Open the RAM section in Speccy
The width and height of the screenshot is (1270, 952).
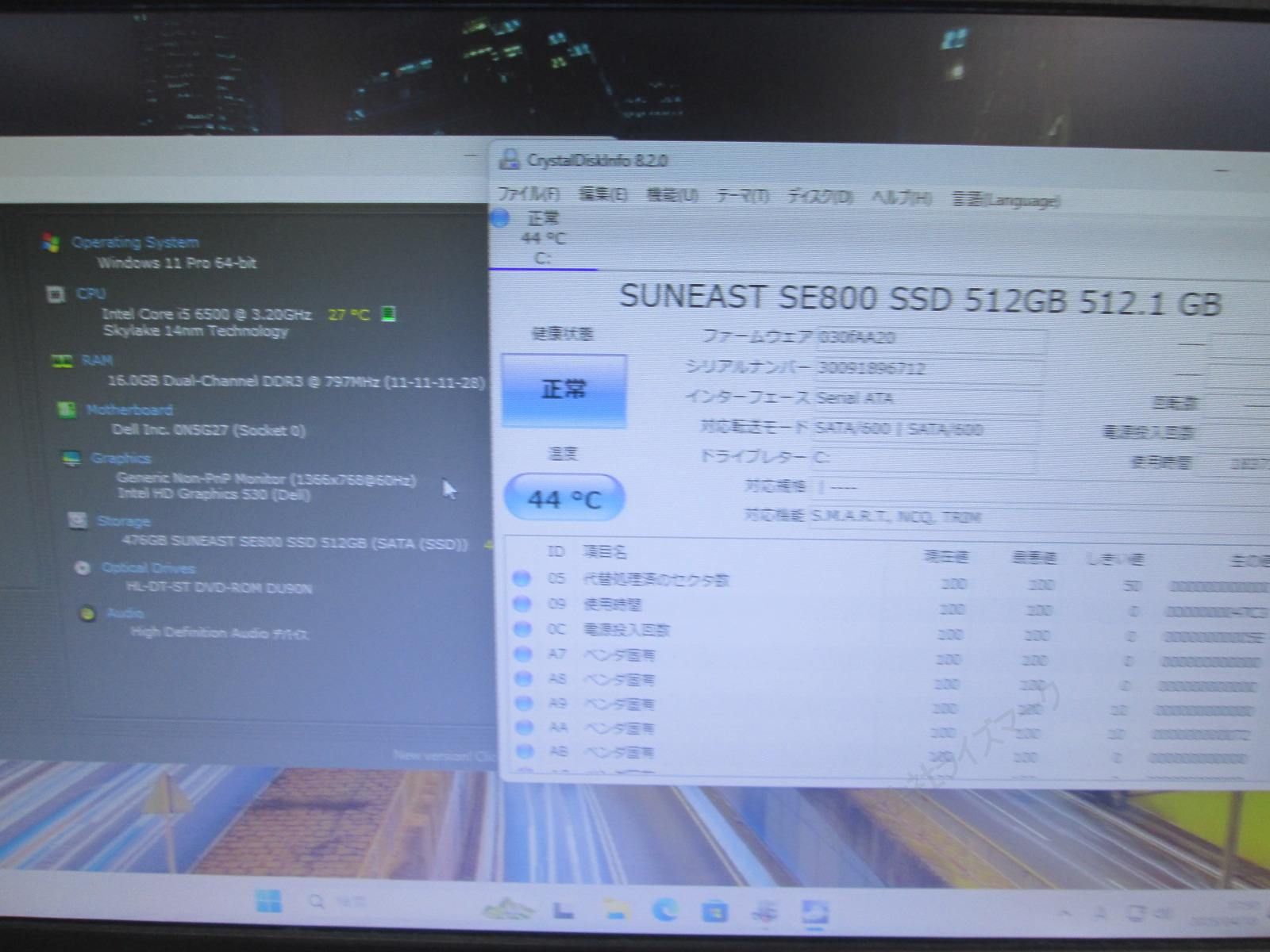coord(97,361)
